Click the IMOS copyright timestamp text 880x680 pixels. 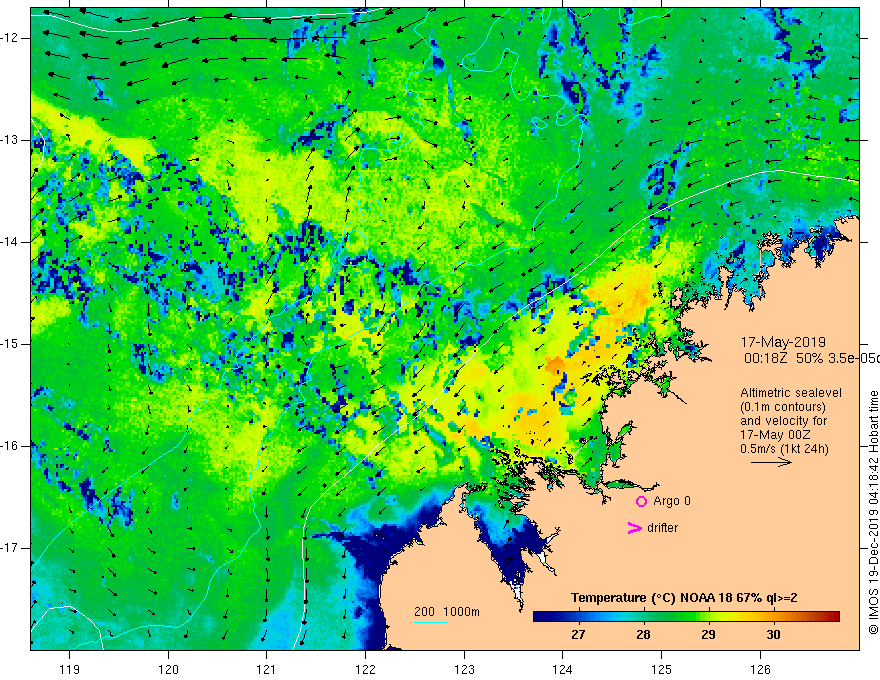pos(873,512)
